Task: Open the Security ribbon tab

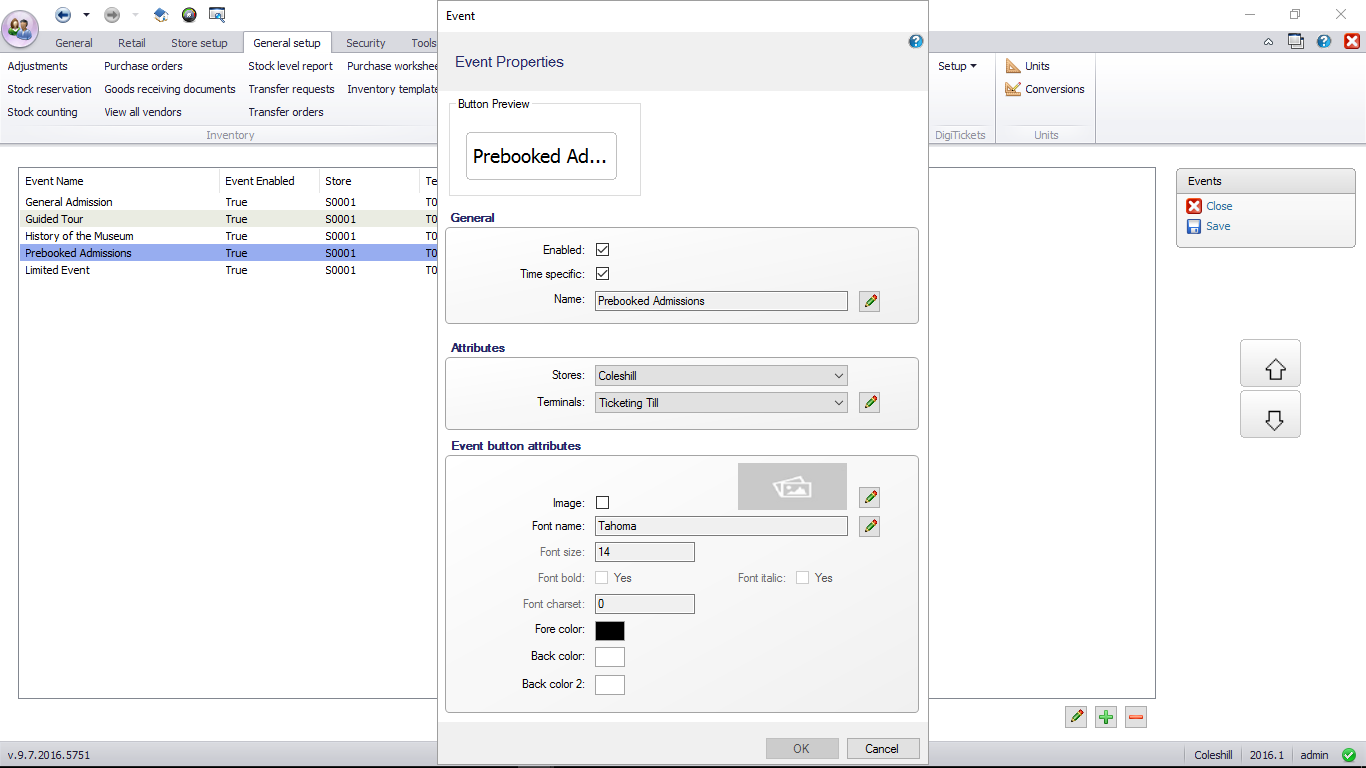Action: 365,43
